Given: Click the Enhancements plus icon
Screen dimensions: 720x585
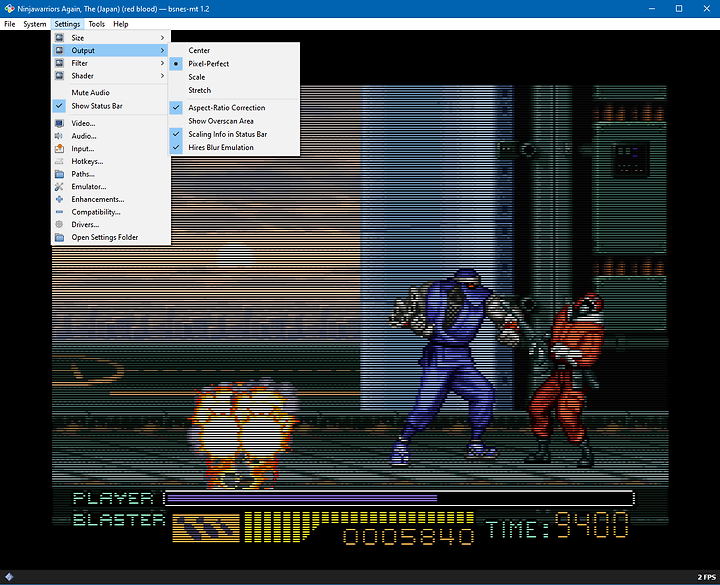Looking at the screenshot, I should 59,199.
